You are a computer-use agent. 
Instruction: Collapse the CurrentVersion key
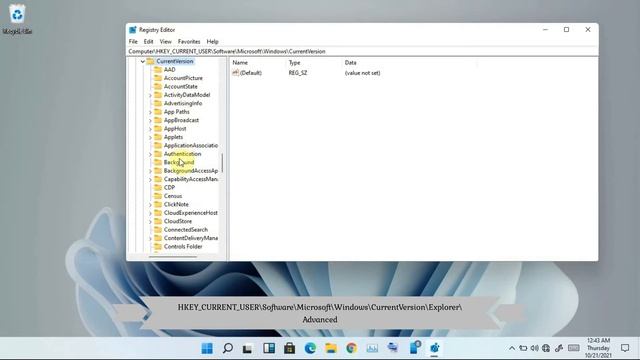click(x=142, y=61)
